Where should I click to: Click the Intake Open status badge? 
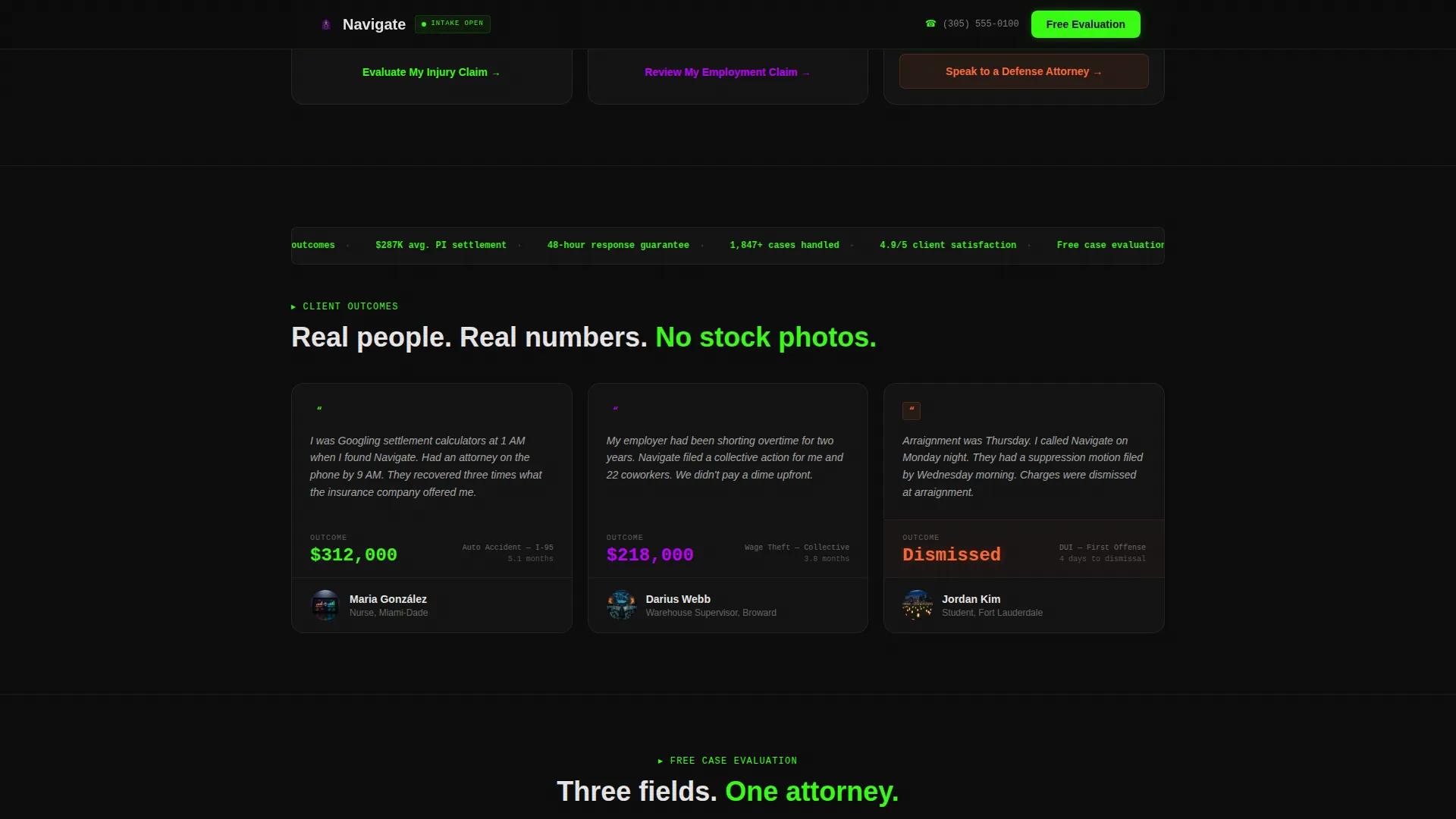[x=453, y=24]
